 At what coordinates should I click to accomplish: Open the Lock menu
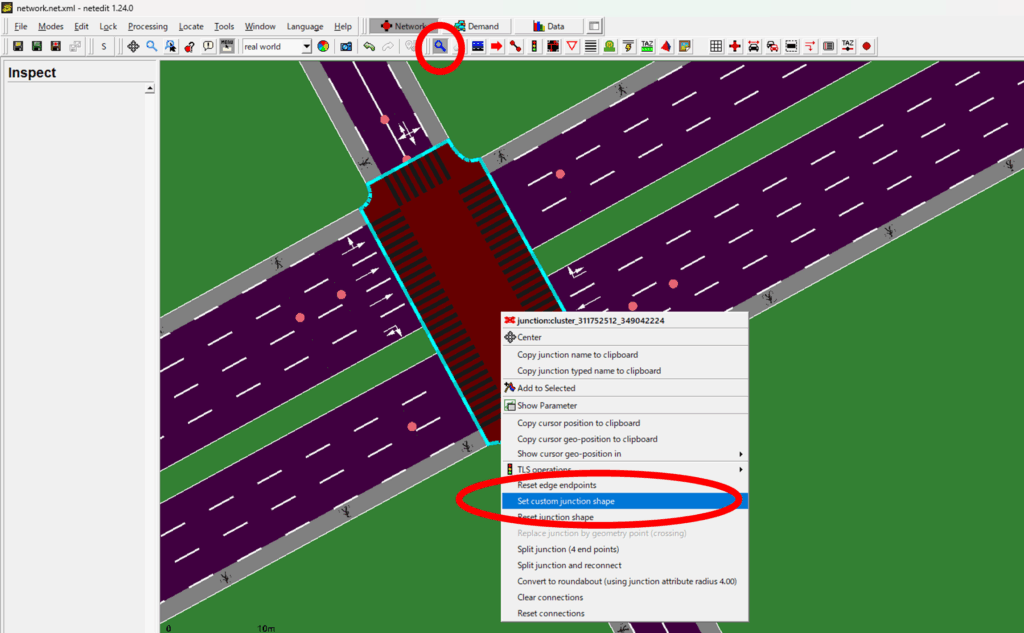pos(108,26)
